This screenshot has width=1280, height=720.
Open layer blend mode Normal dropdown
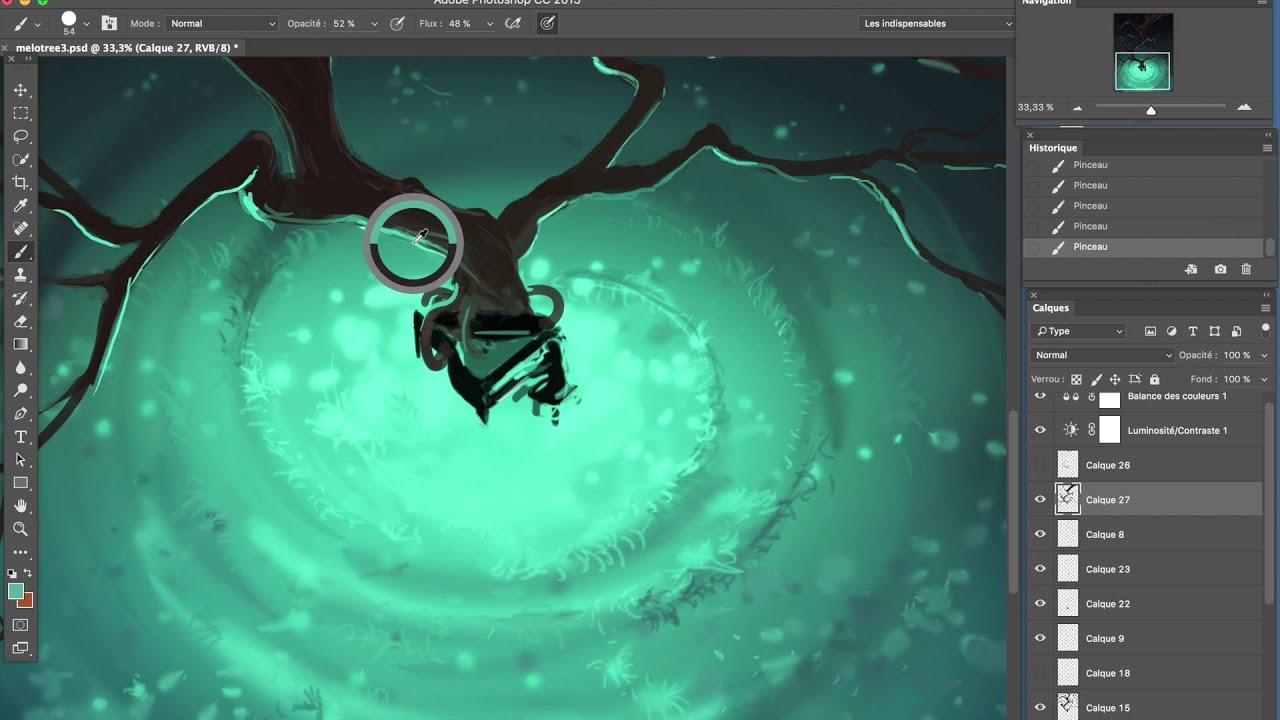click(x=1103, y=355)
